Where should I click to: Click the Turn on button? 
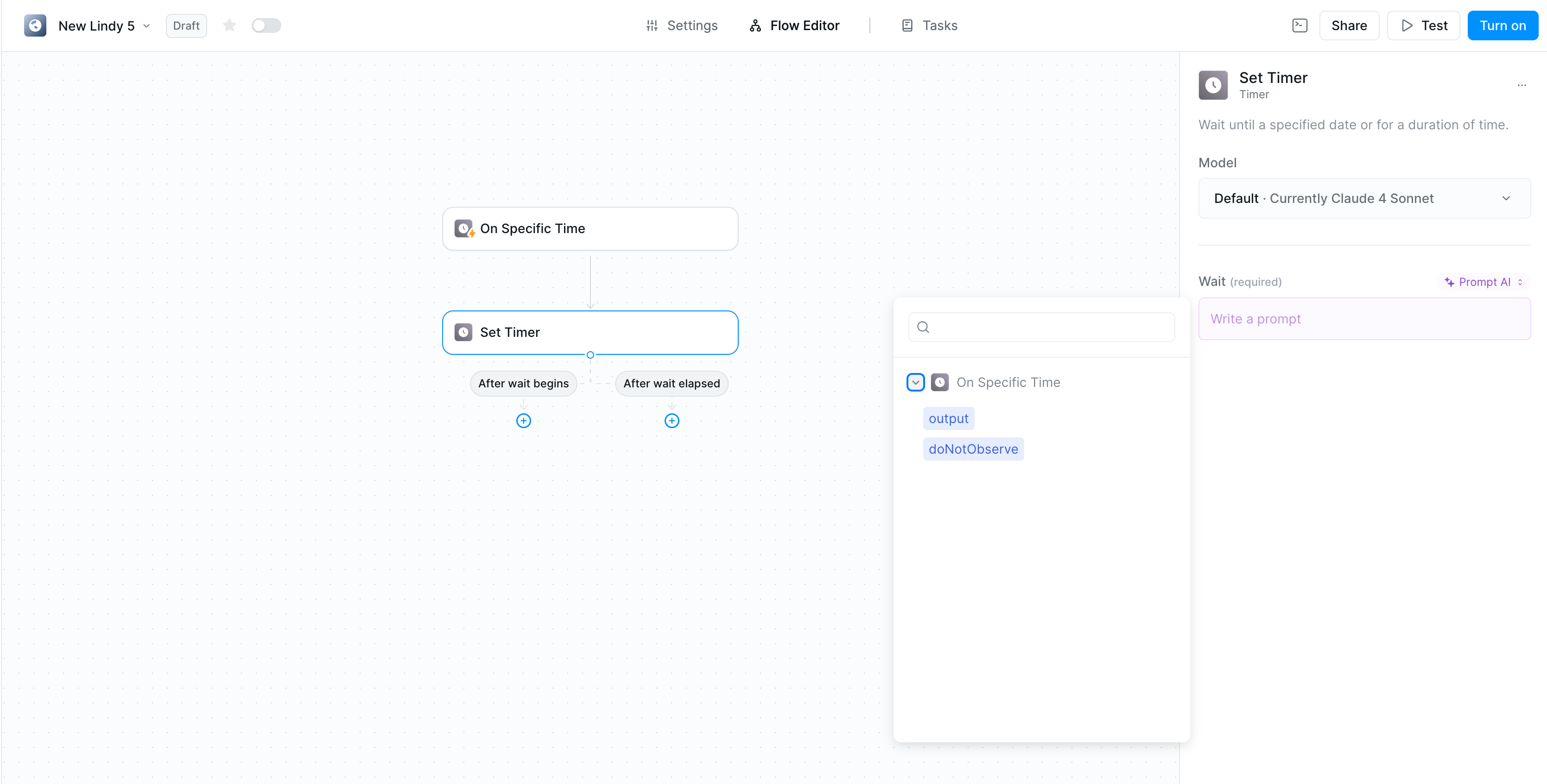pyautogui.click(x=1502, y=25)
